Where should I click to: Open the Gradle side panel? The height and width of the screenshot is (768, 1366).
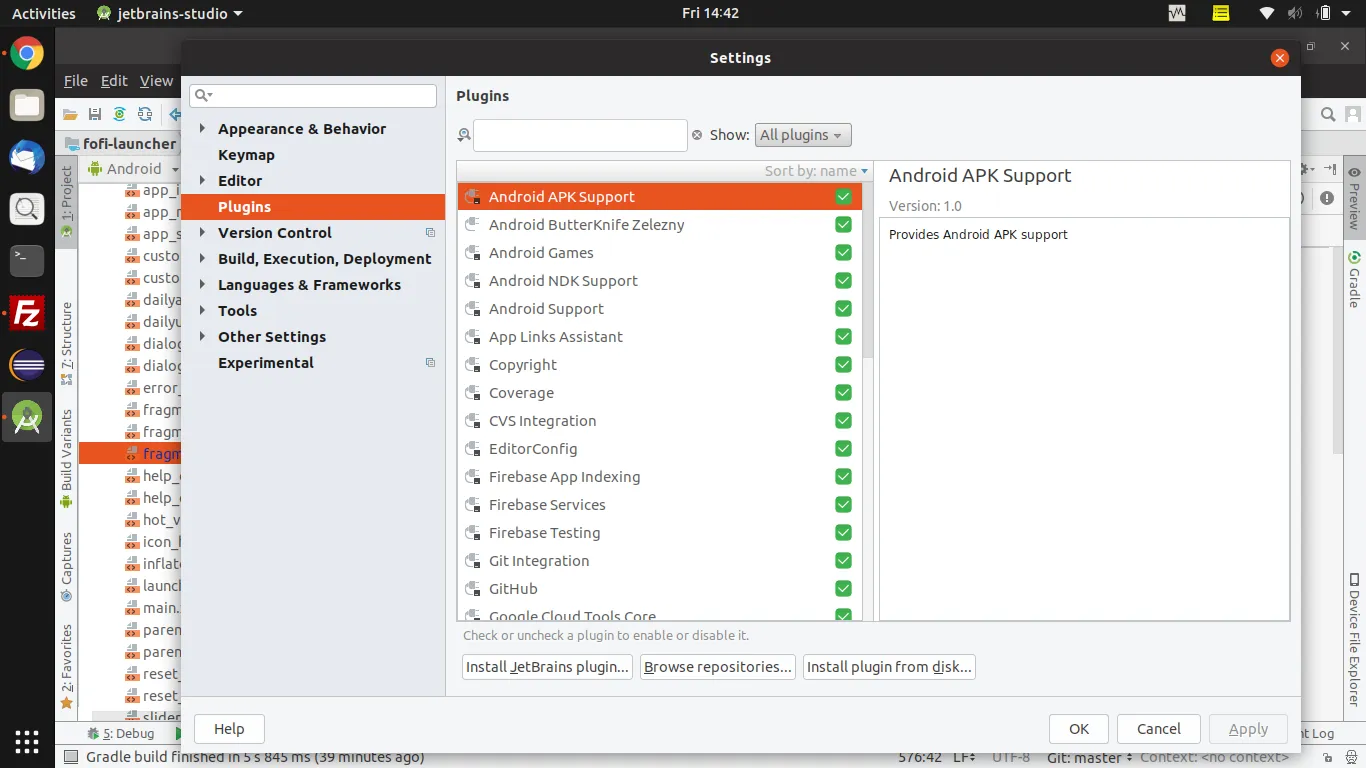coord(1354,279)
